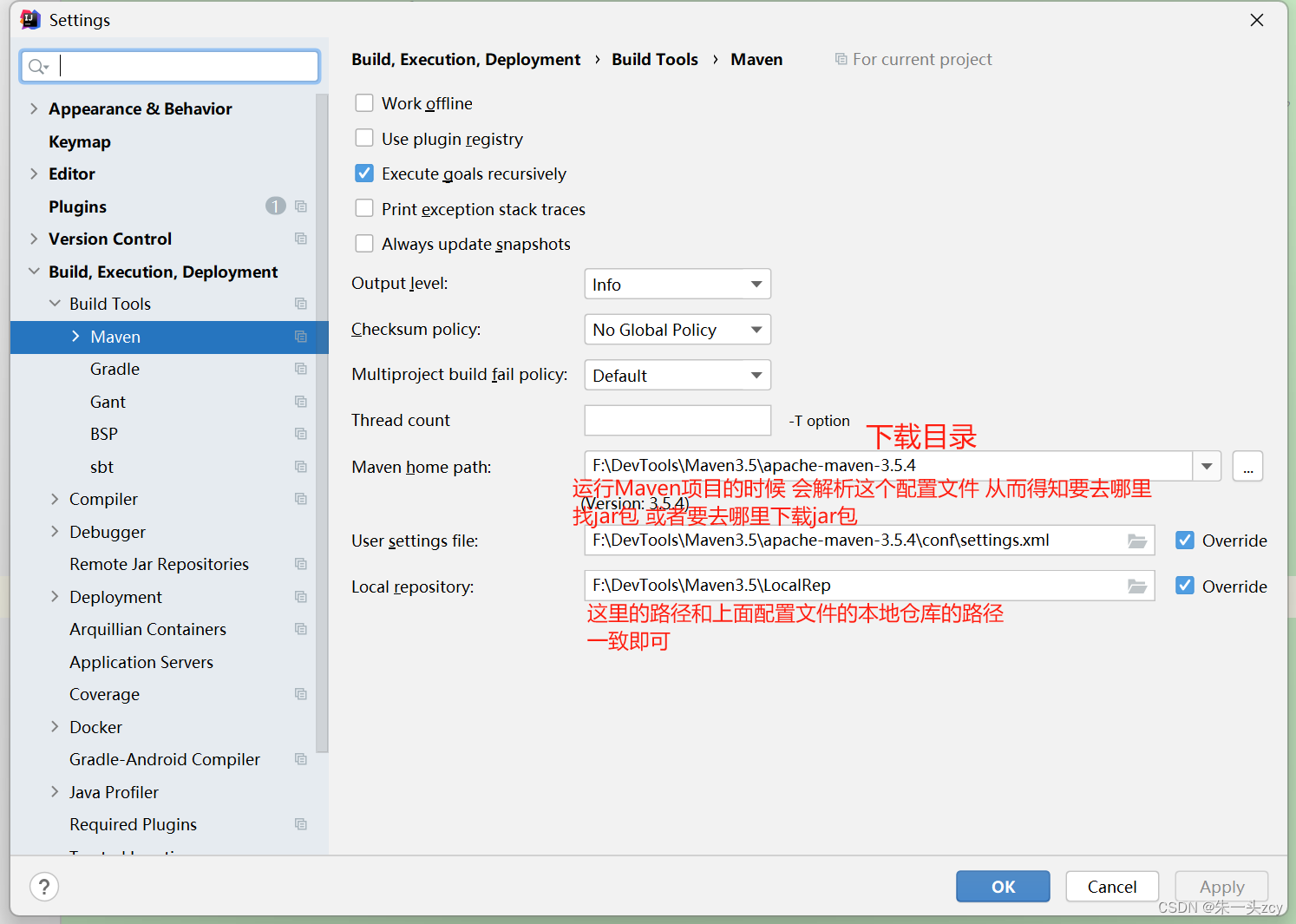Uncheck Execute goals recursively
Viewport: 1296px width, 924px height.
(x=364, y=174)
